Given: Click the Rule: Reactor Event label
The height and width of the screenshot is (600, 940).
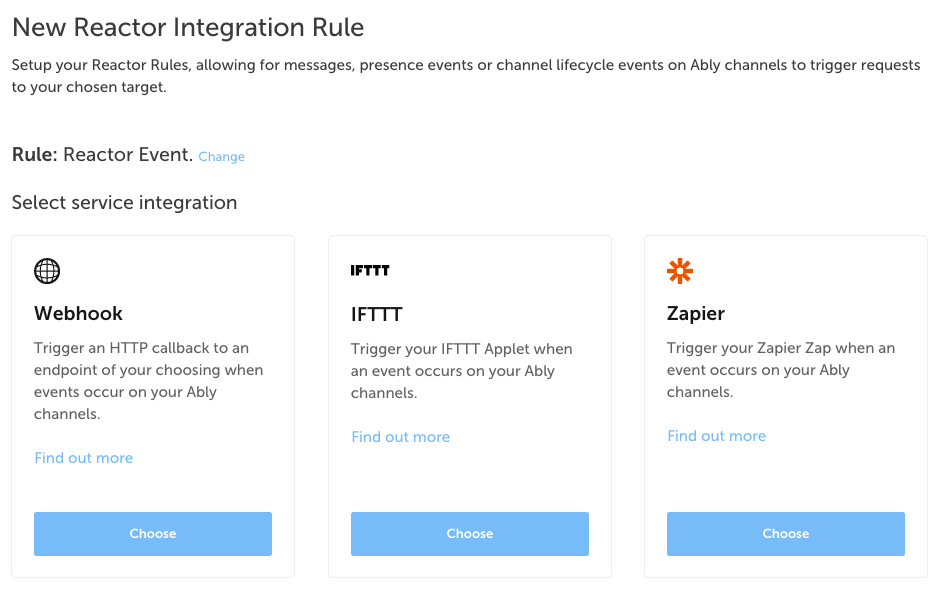Looking at the screenshot, I should [x=102, y=155].
